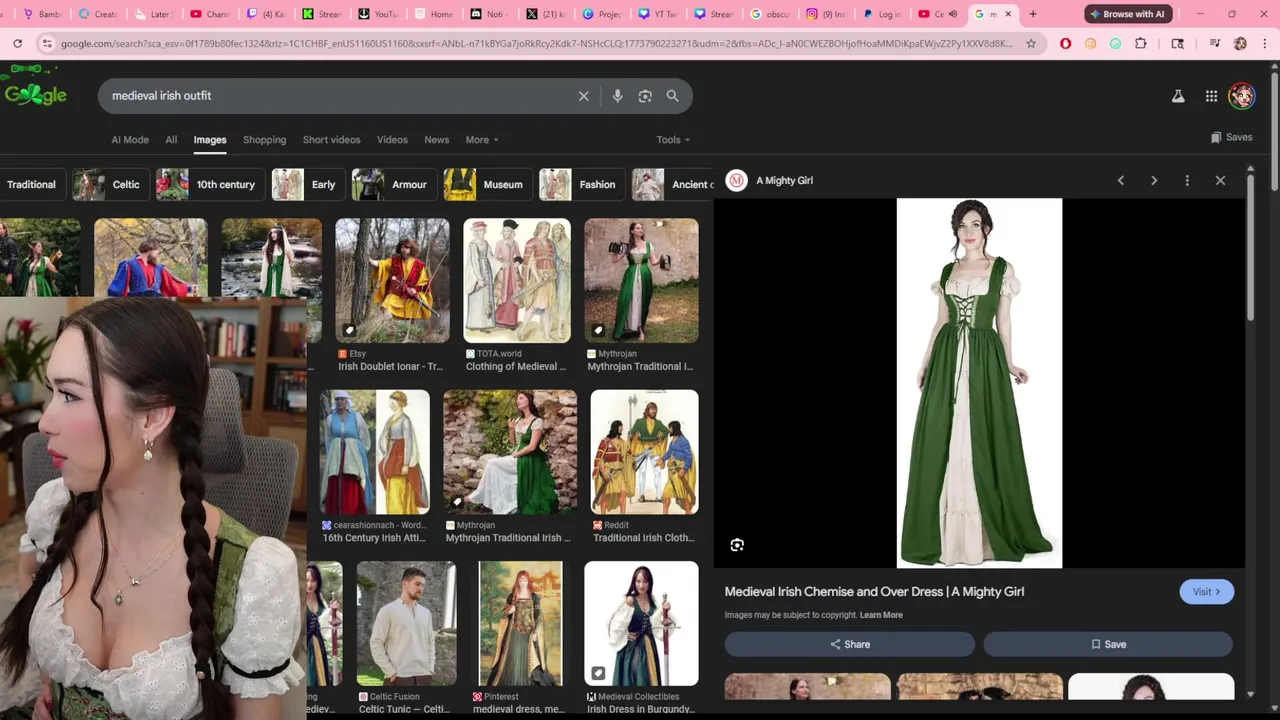The height and width of the screenshot is (720, 1280).
Task: Click the large green dress preview image
Action: [979, 383]
